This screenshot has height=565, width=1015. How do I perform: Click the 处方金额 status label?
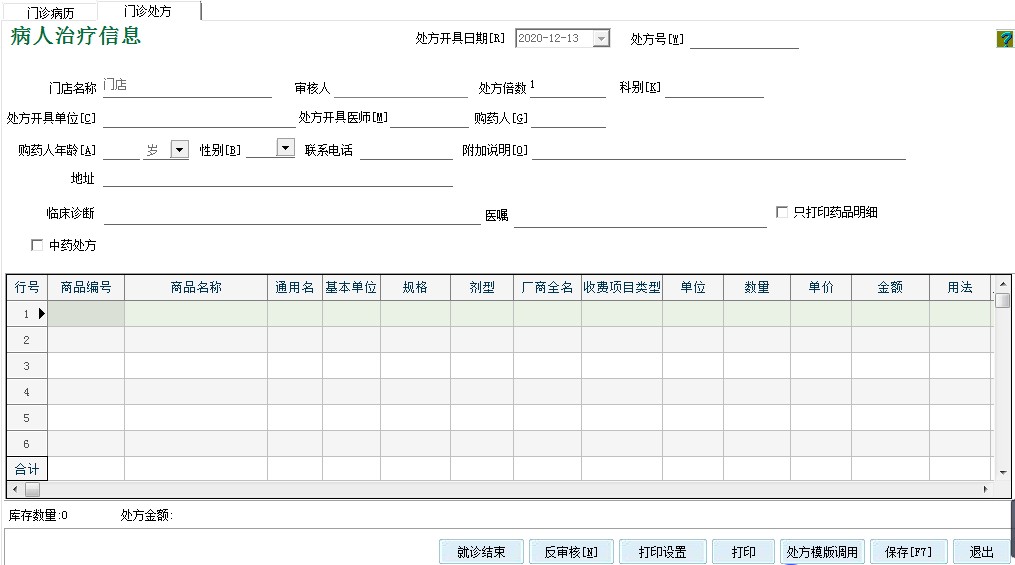tap(146, 515)
